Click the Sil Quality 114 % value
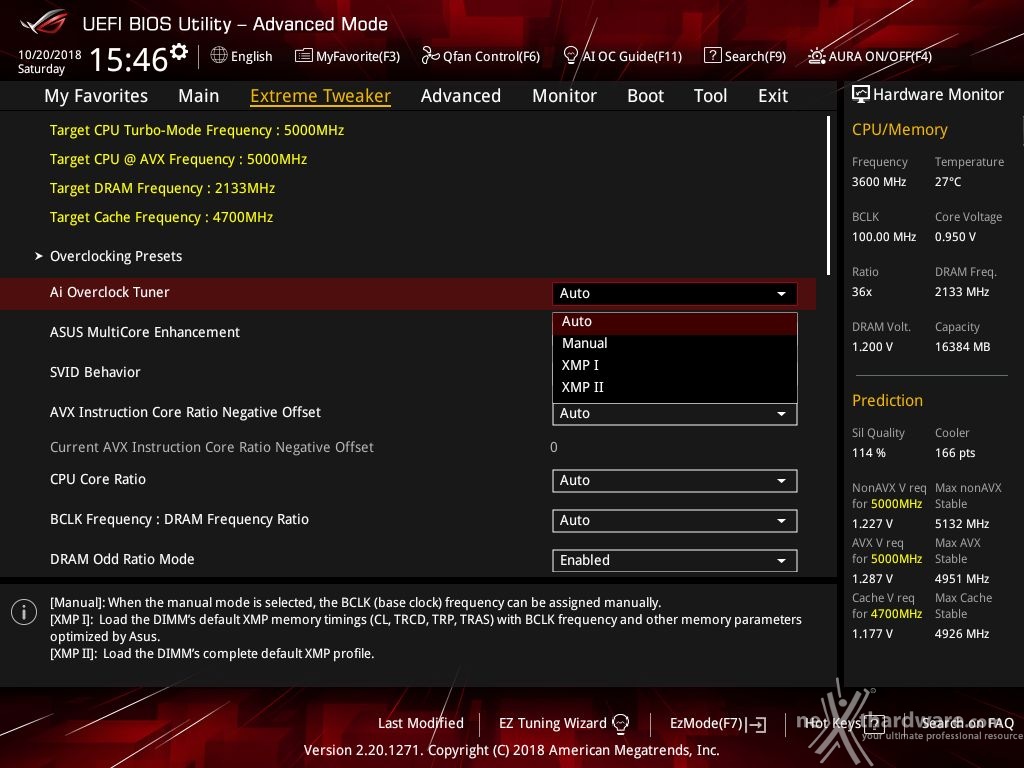This screenshot has width=1024, height=768. click(x=869, y=453)
